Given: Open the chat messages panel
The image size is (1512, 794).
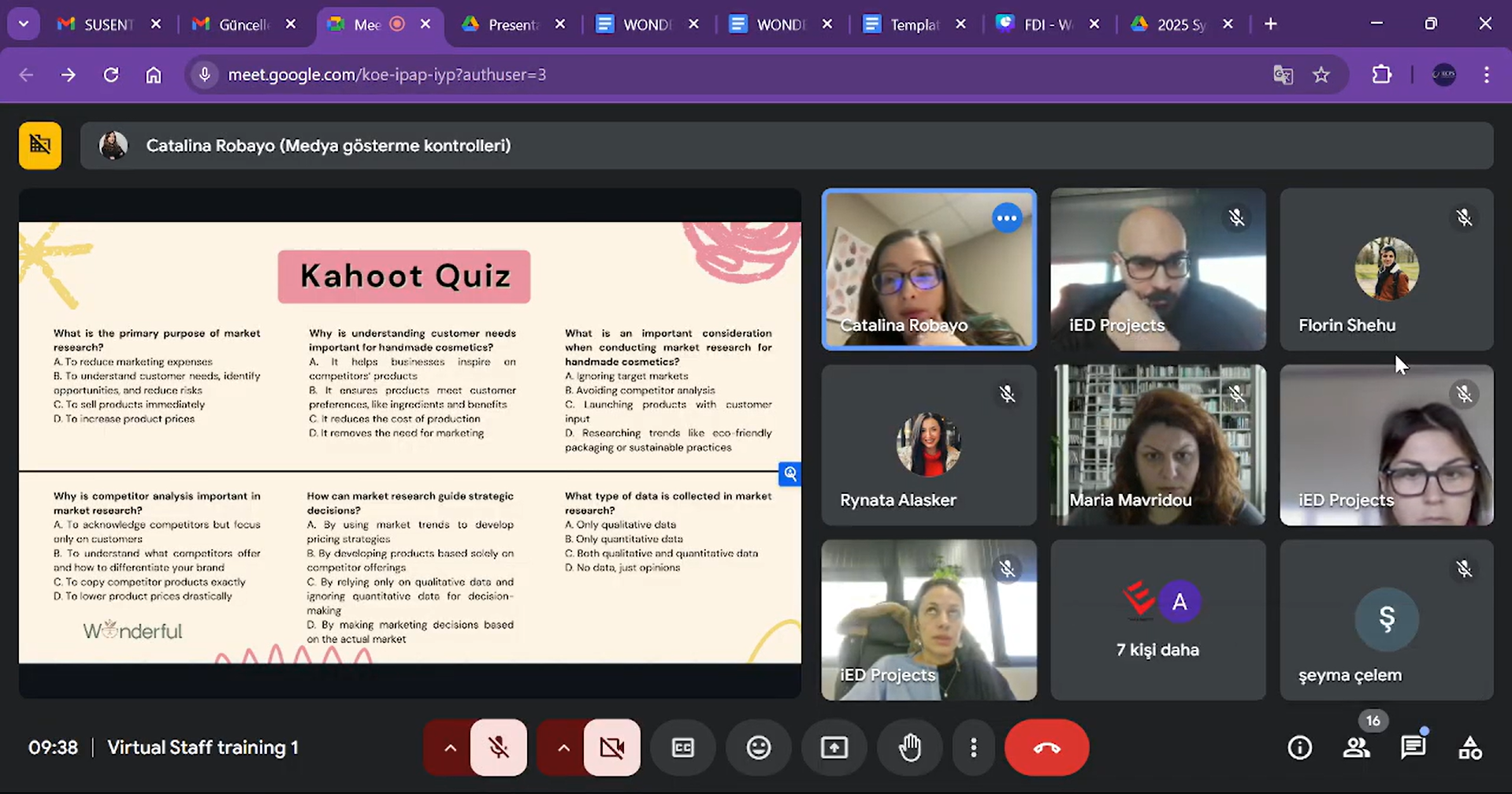Looking at the screenshot, I should (x=1413, y=748).
